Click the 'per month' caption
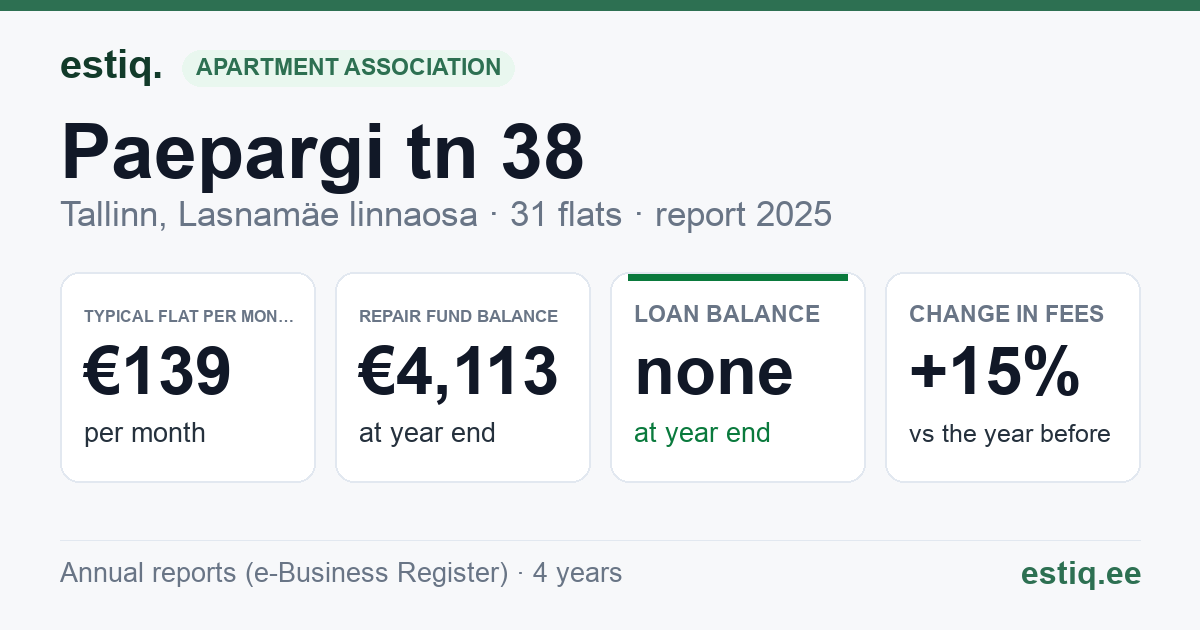 [x=145, y=433]
